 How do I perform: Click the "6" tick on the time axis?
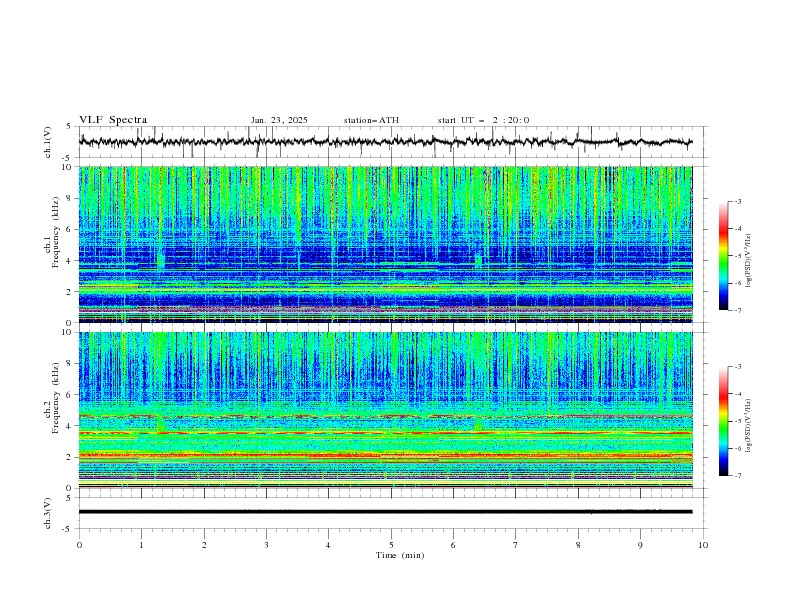(x=453, y=545)
